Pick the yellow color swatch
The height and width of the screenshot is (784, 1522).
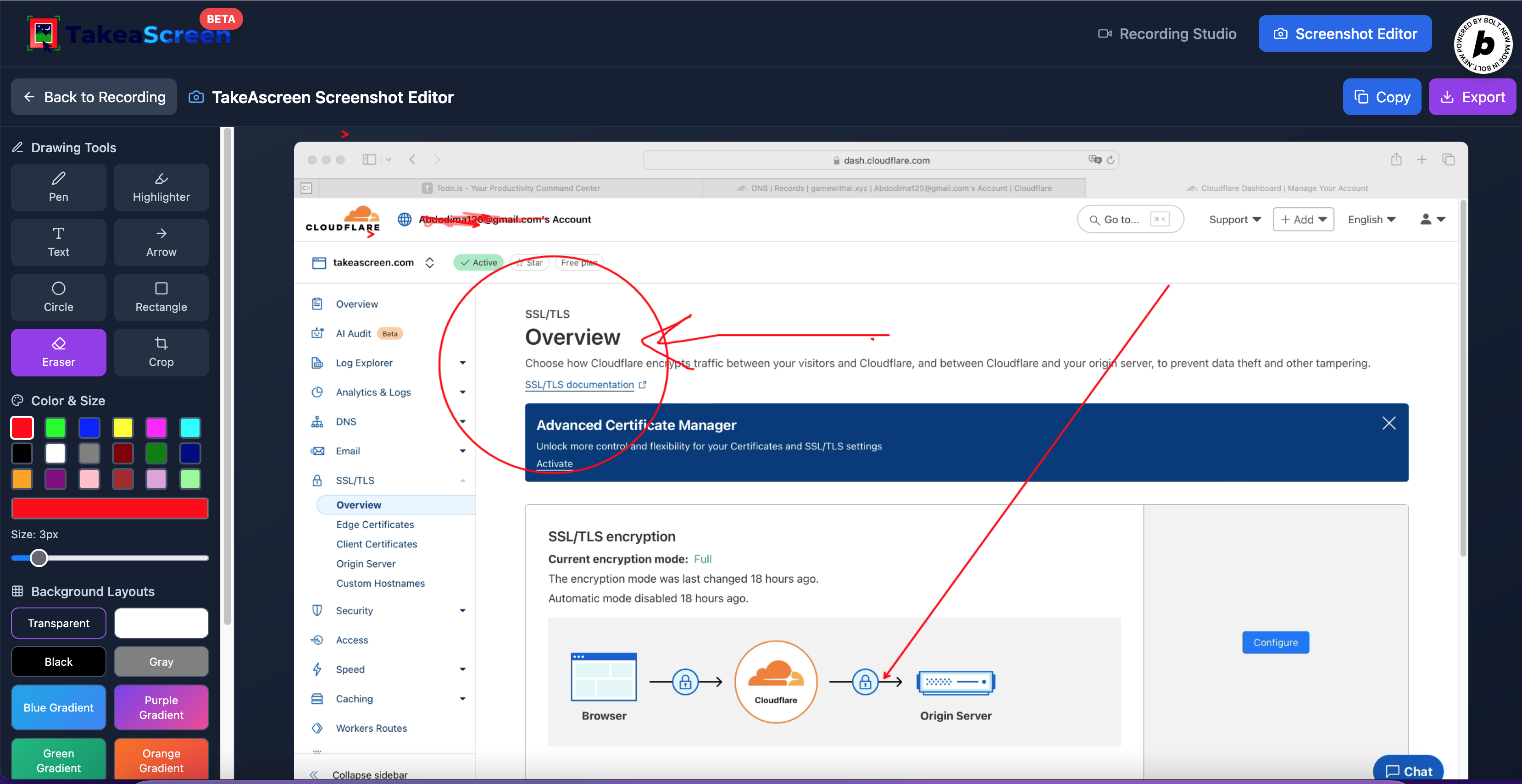[123, 427]
